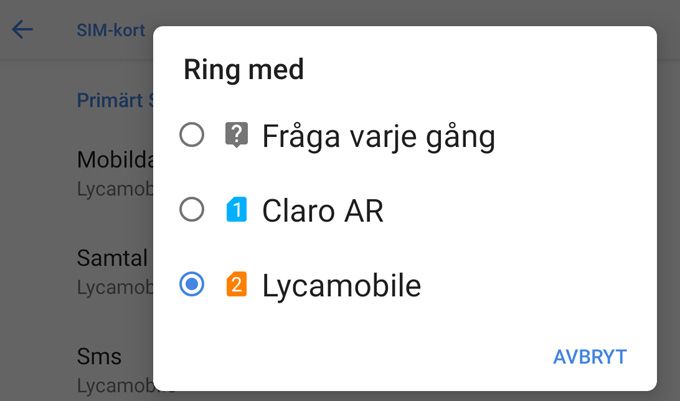Tap the back arrow icon
Image resolution: width=680 pixels, height=401 pixels.
point(23,30)
